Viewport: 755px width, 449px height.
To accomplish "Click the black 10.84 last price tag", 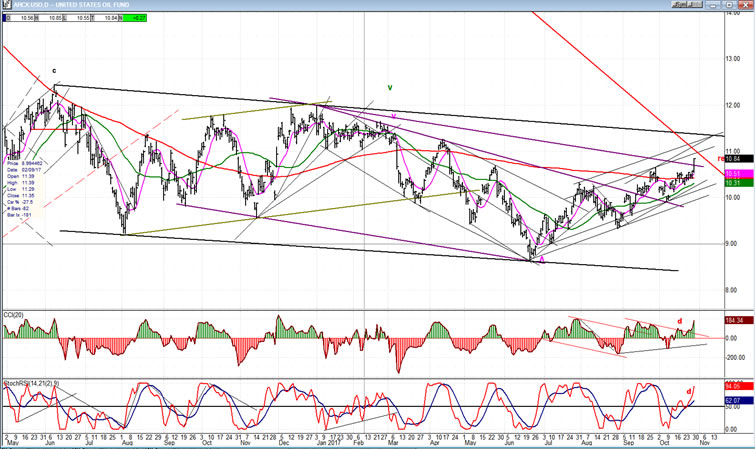I will click(x=732, y=159).
